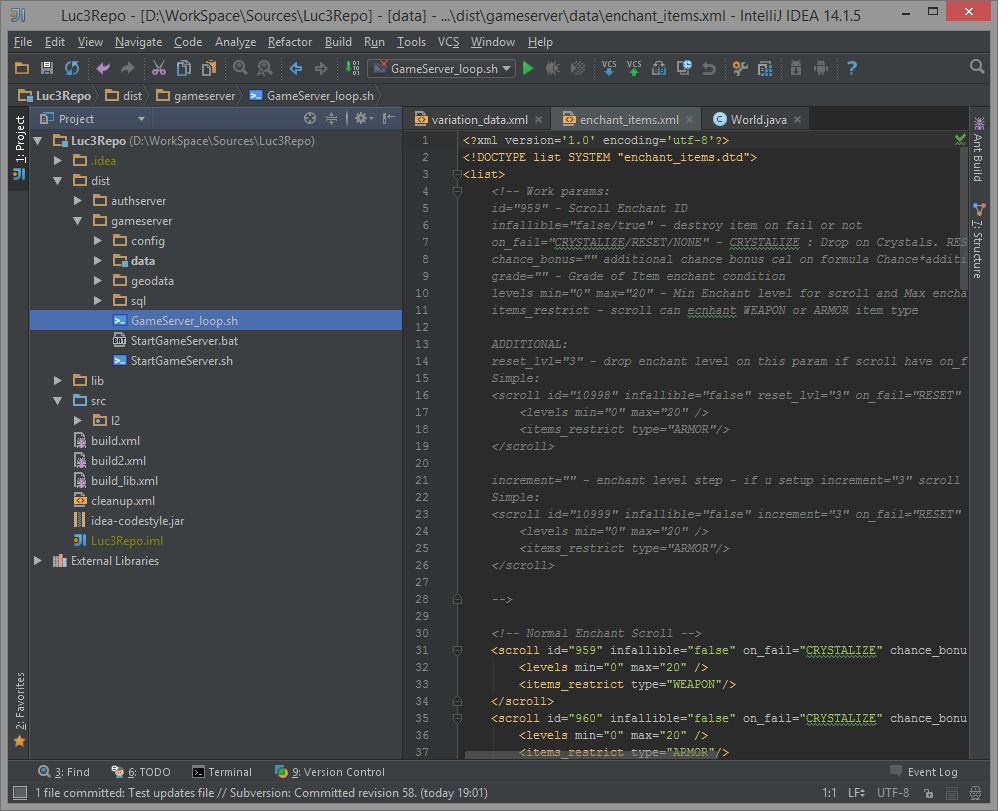Click the Cut scissors icon
Viewport: 1008px width, 811px height.
click(x=159, y=68)
